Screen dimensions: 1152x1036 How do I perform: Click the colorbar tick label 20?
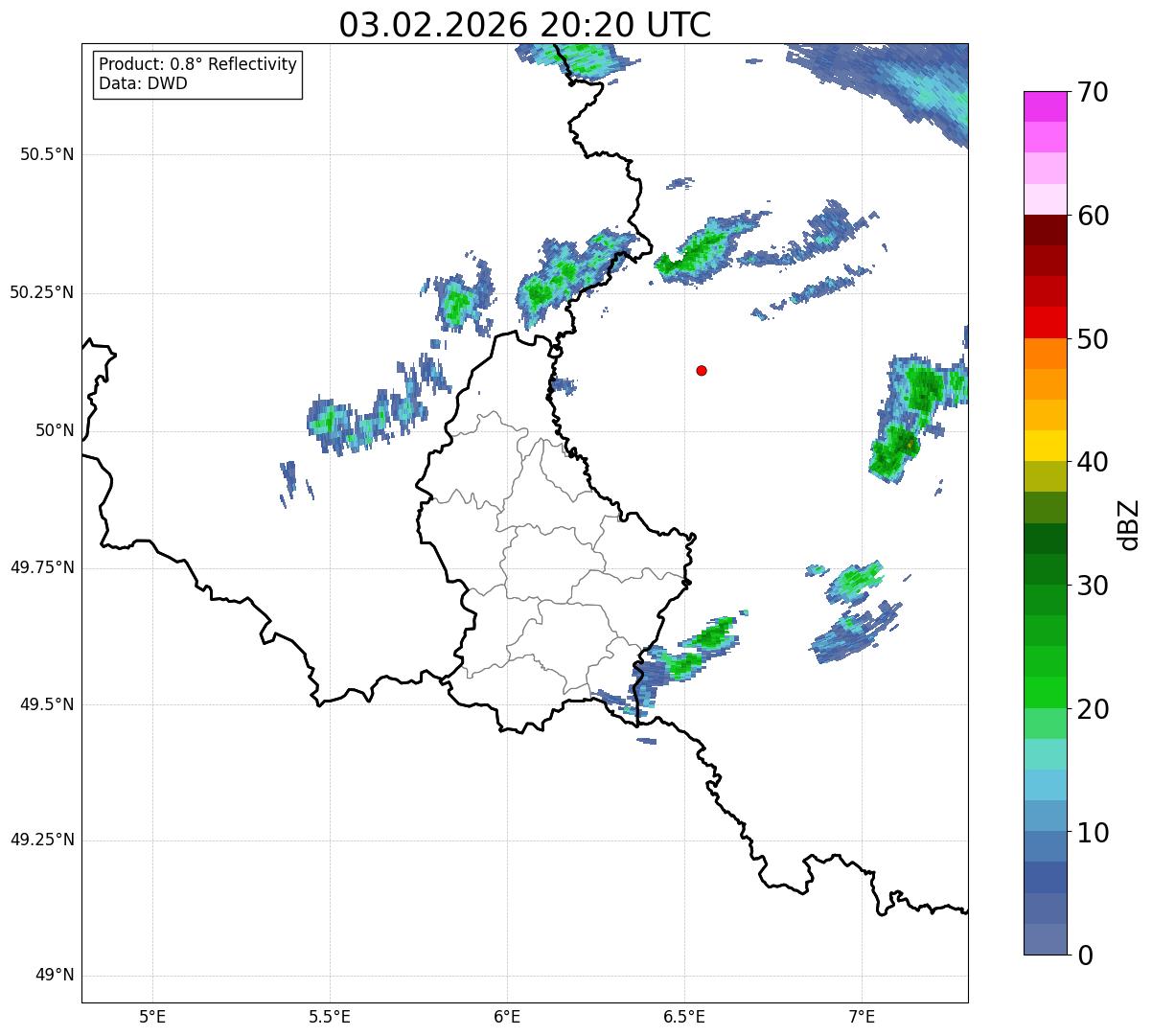[1093, 709]
